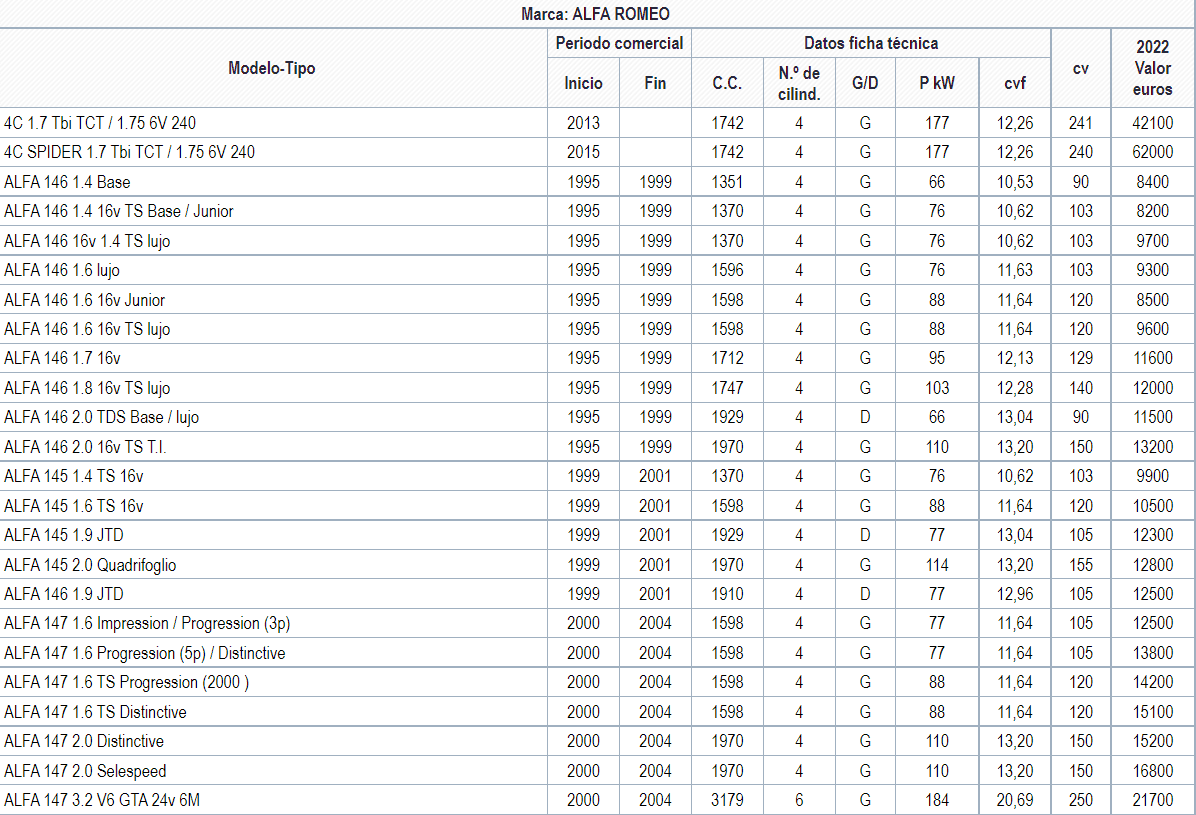Select the value 62000 euros
Viewport: 1196px width, 815px height.
(1153, 152)
